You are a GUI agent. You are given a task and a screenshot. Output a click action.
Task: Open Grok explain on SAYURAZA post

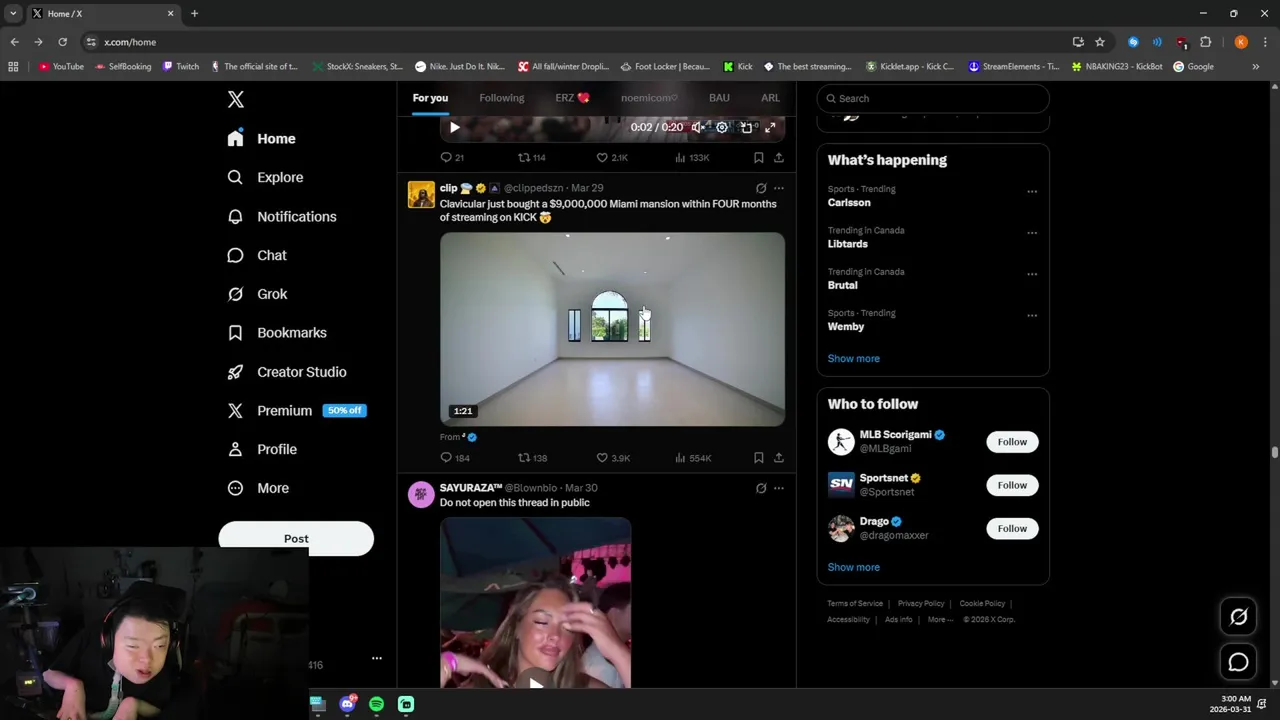[761, 488]
